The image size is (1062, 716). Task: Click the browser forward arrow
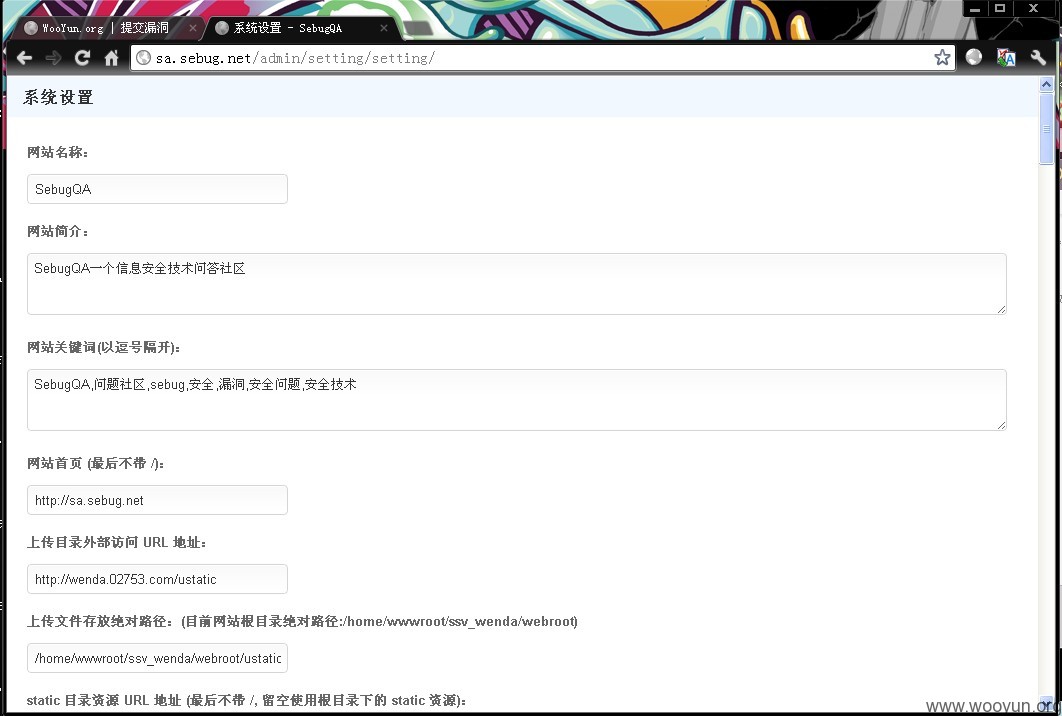click(x=53, y=58)
